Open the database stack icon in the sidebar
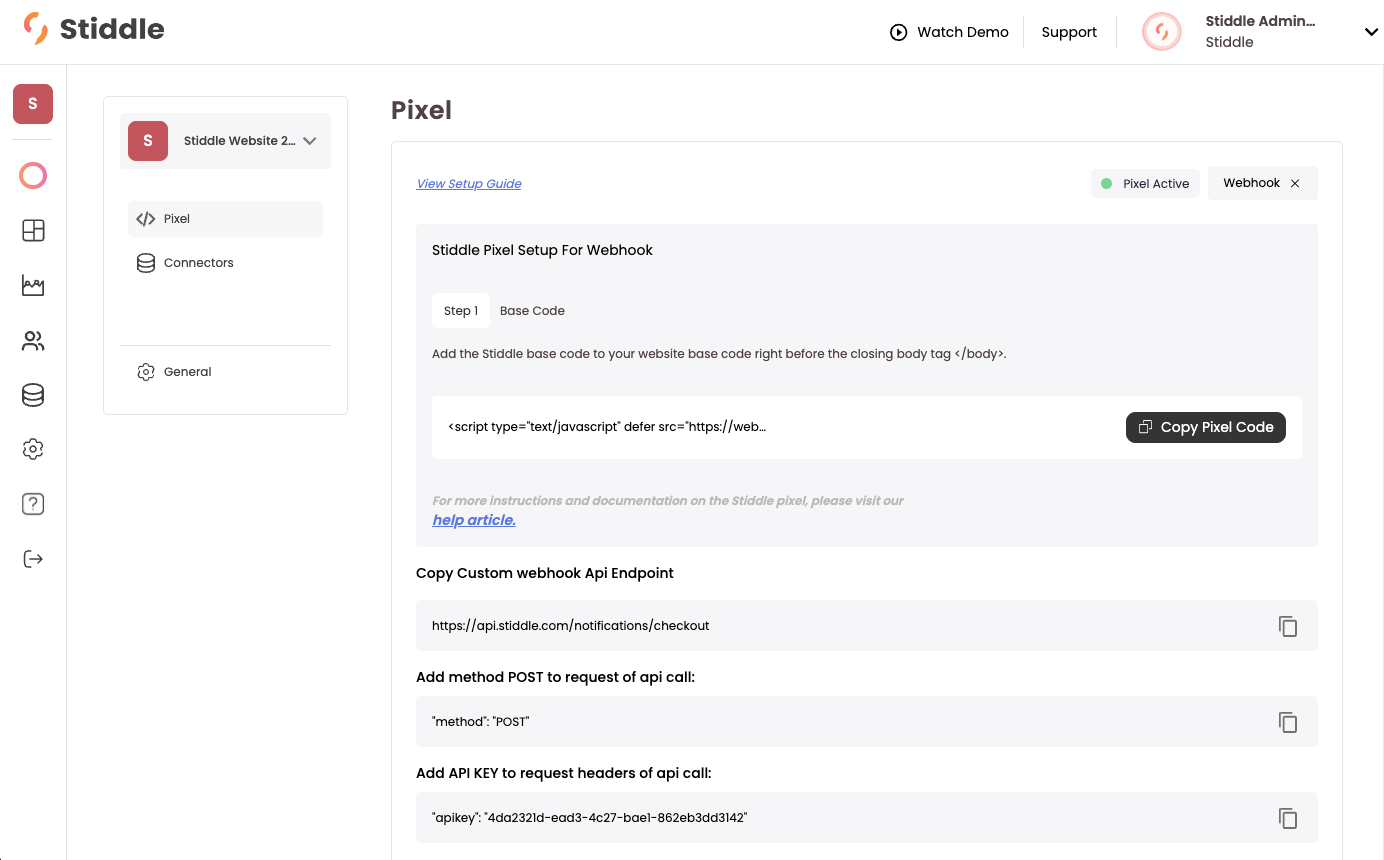This screenshot has height=860, width=1384. pos(33,396)
